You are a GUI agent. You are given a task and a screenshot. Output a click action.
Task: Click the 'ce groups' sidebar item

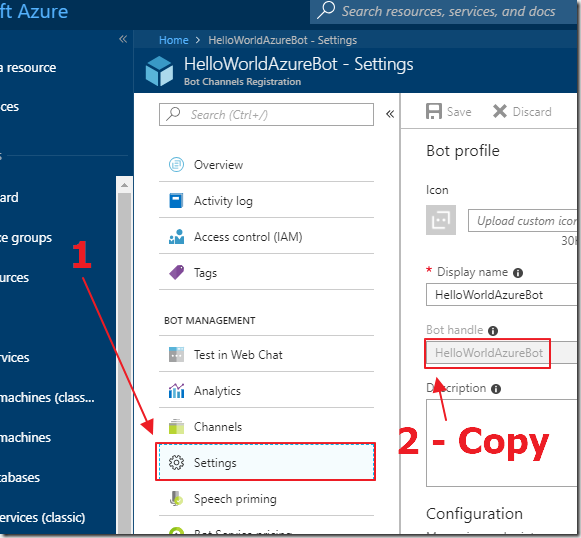(26, 238)
